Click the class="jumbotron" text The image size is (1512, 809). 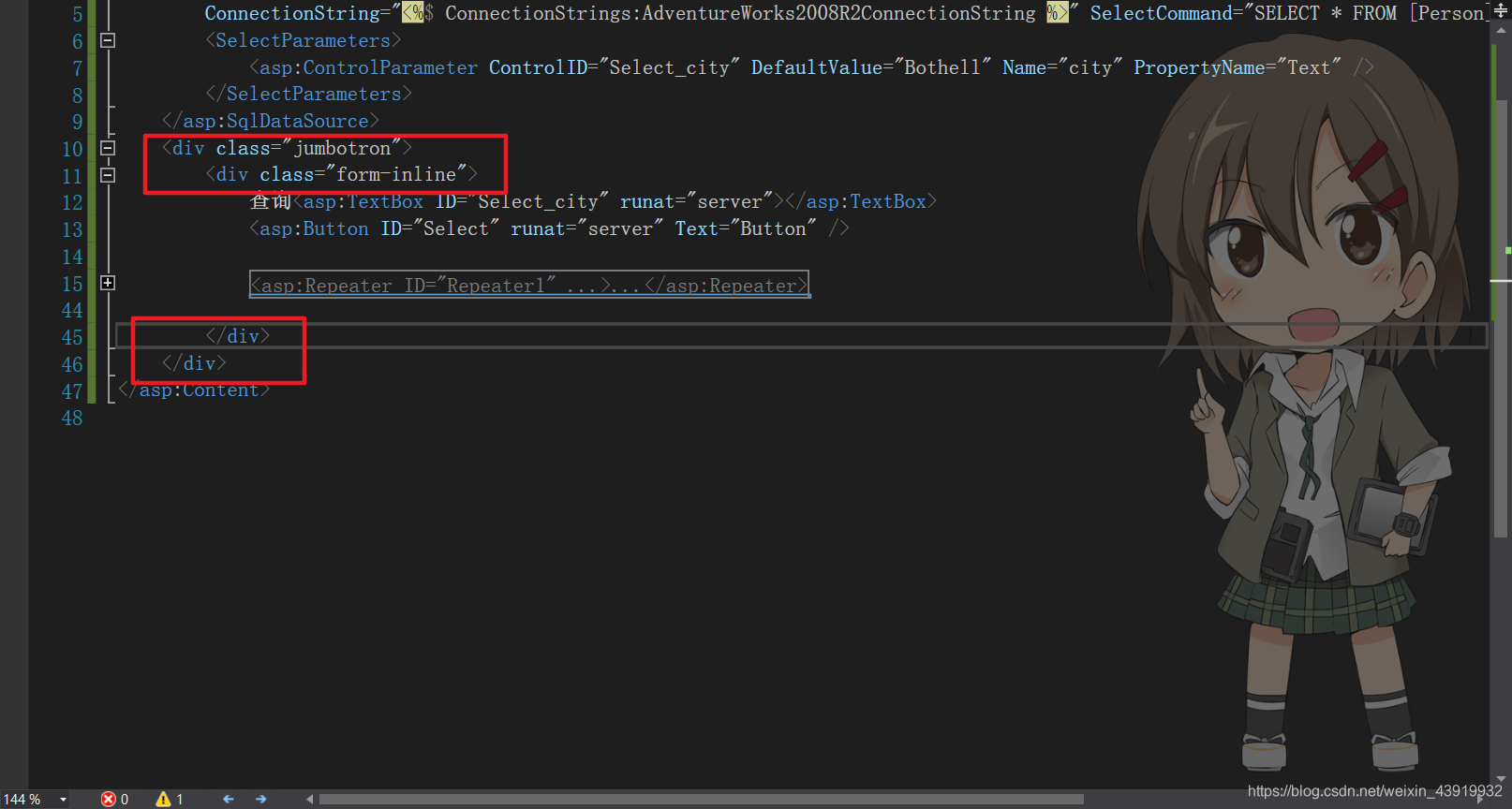(308, 148)
